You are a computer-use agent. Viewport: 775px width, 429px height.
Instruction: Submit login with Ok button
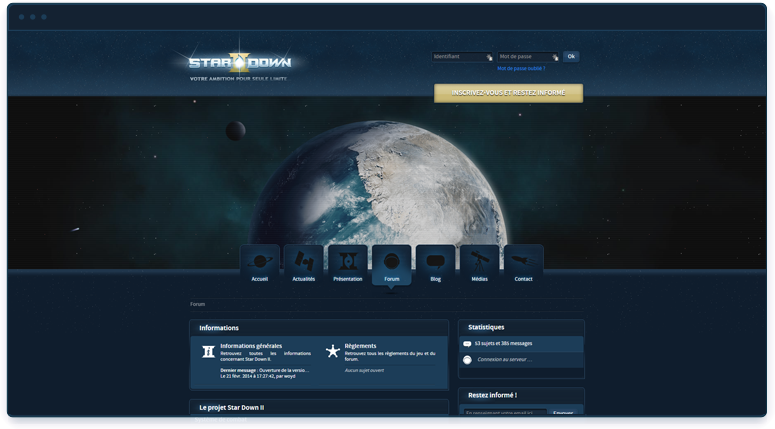(x=571, y=57)
